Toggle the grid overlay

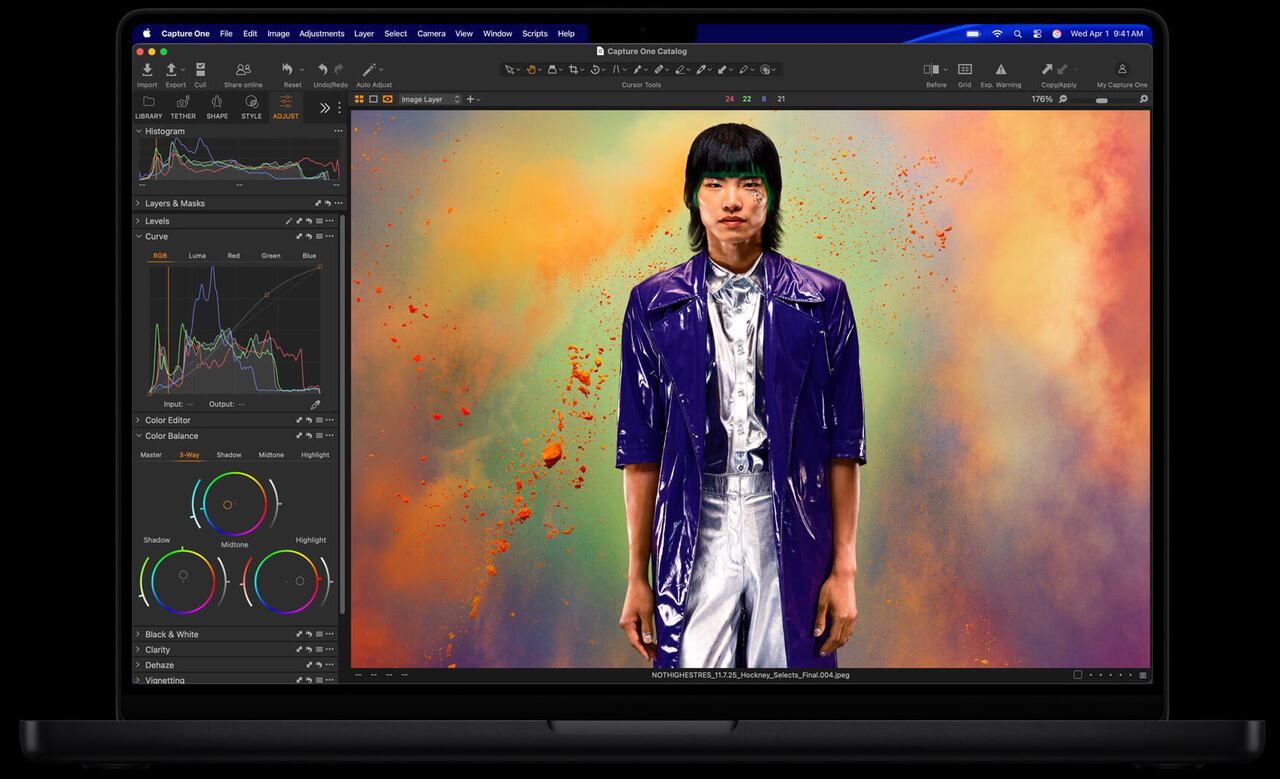point(964,70)
